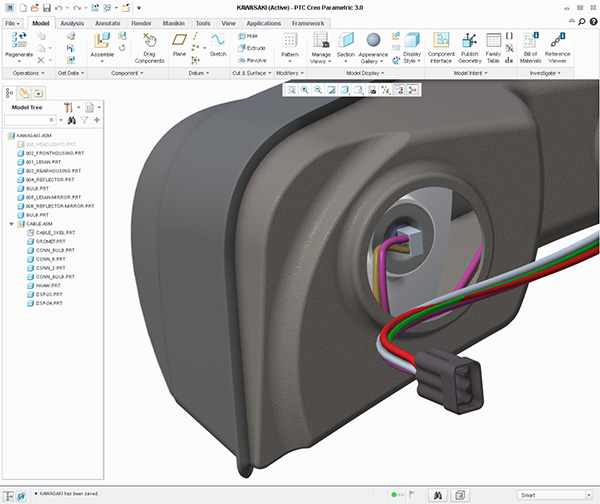
Task: Click the Extrude button
Action: coord(254,47)
